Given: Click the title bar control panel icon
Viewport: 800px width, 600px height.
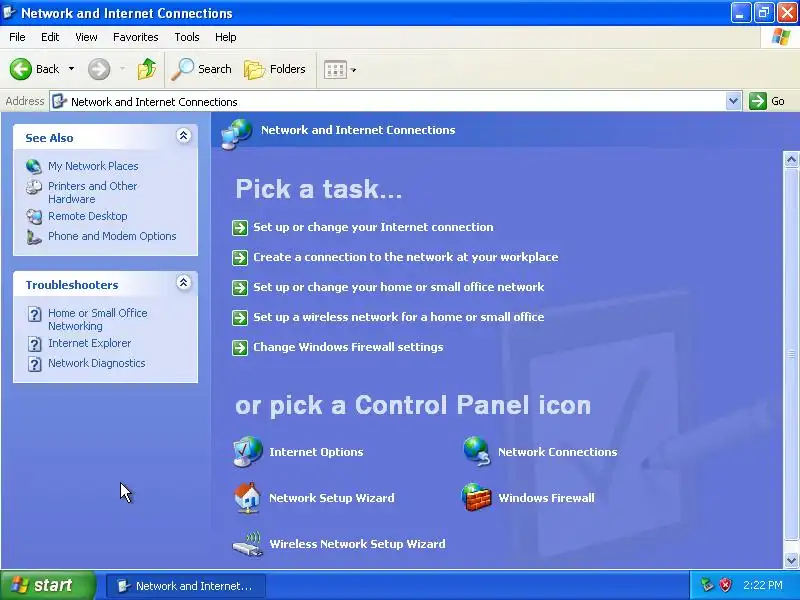Looking at the screenshot, I should pos(9,12).
